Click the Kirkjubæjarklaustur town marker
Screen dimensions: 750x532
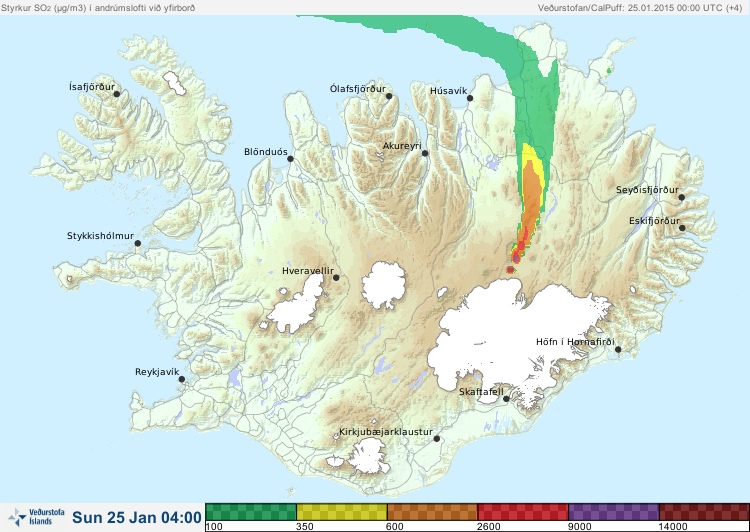tap(436, 439)
